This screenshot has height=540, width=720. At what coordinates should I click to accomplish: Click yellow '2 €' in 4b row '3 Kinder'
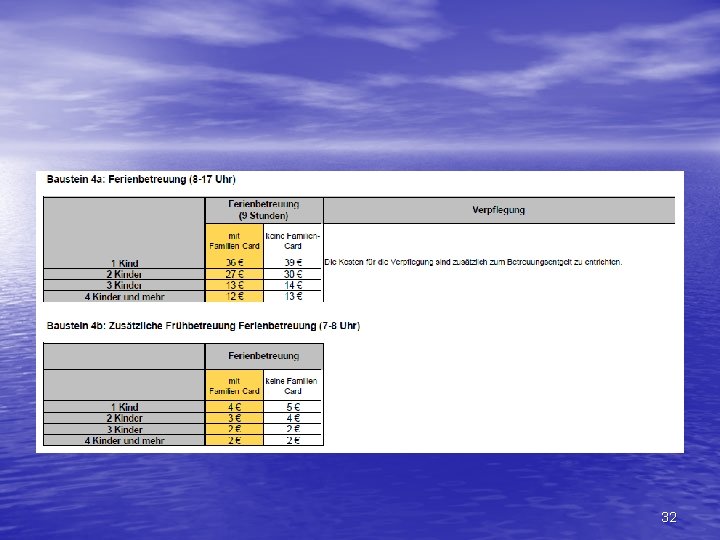(x=234, y=429)
